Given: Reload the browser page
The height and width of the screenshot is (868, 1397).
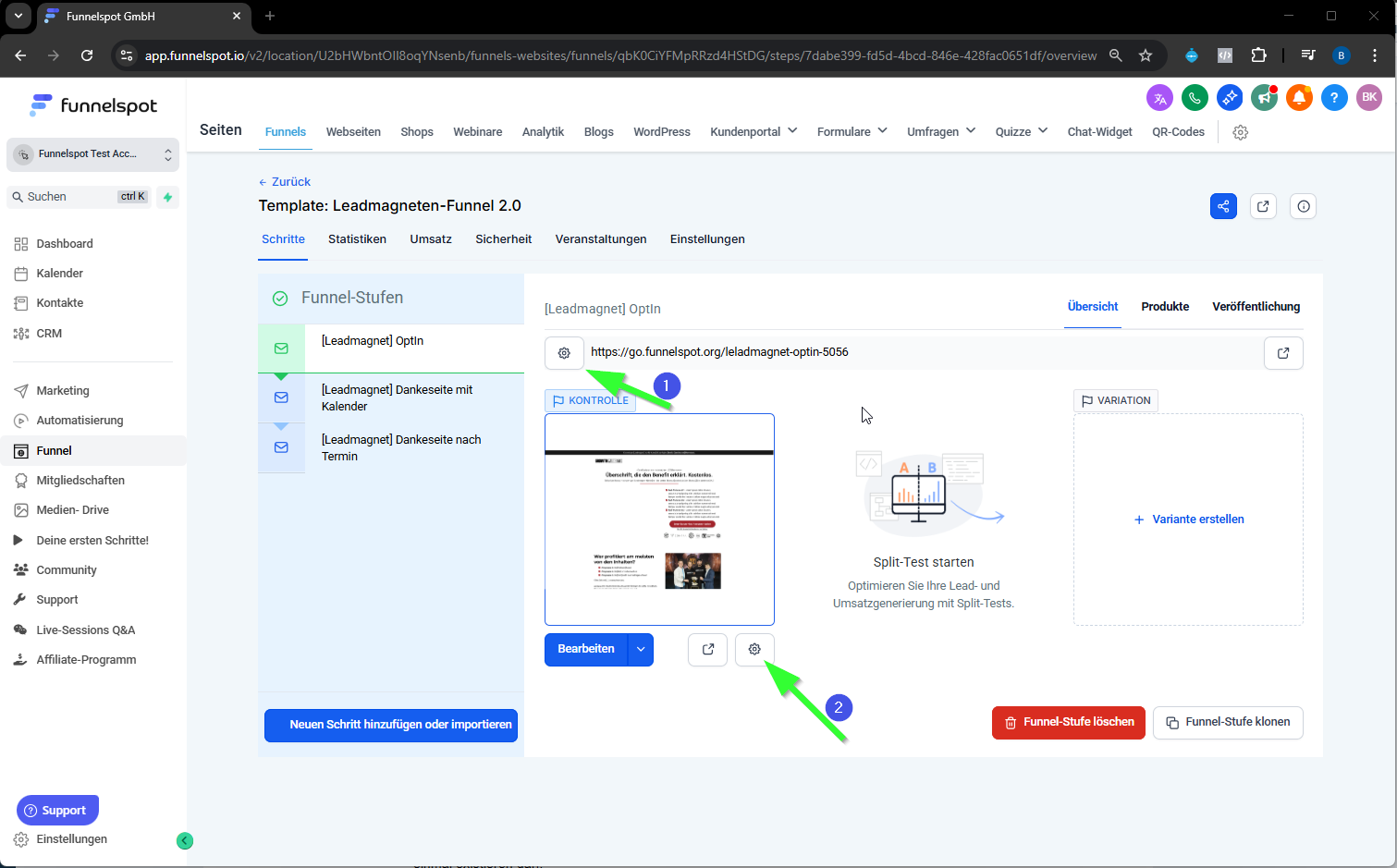Looking at the screenshot, I should point(87,55).
